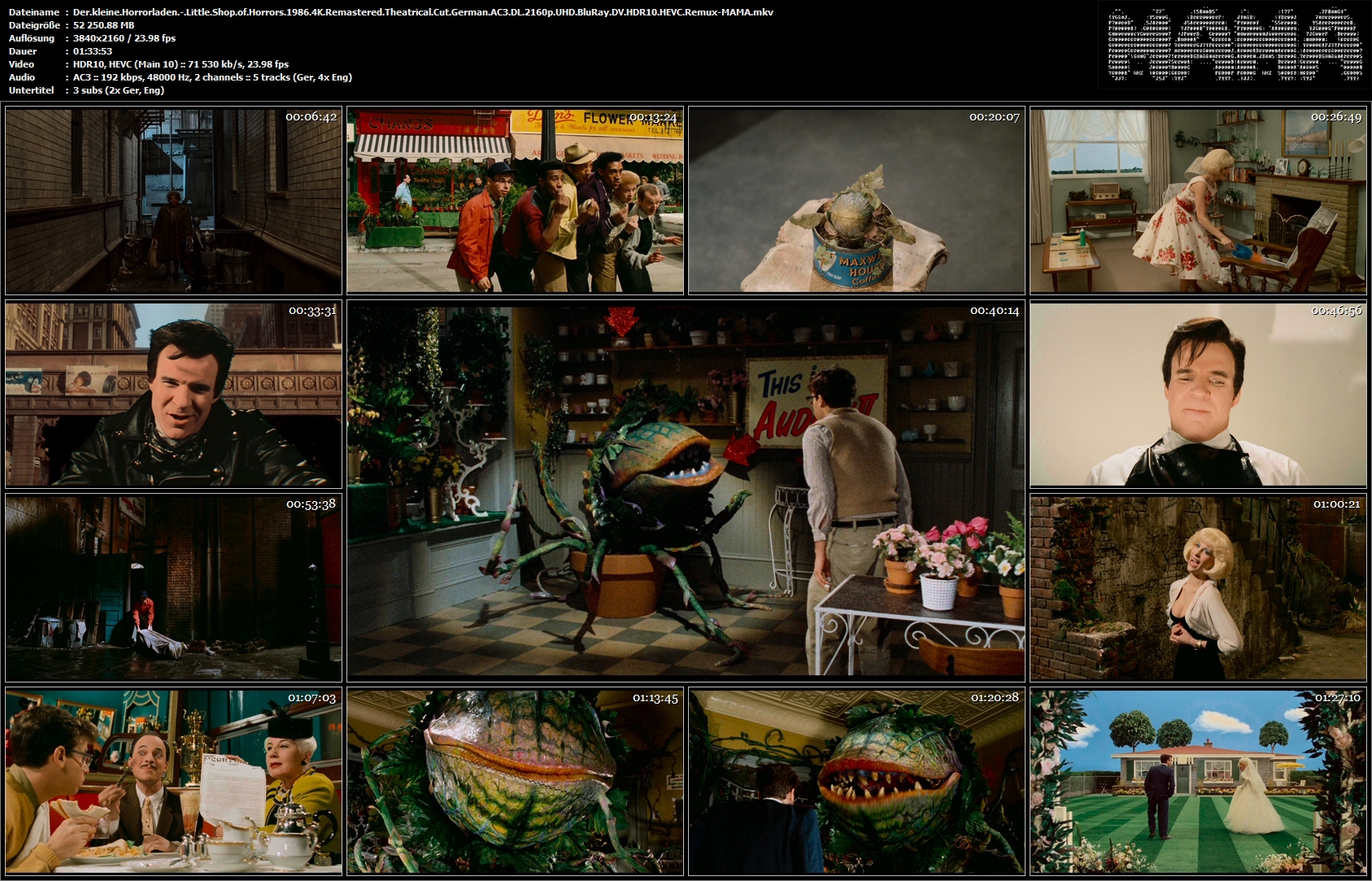The width and height of the screenshot is (1372, 881).
Task: Select the 00:33:31 leather jacket thumbnail
Action: point(173,395)
